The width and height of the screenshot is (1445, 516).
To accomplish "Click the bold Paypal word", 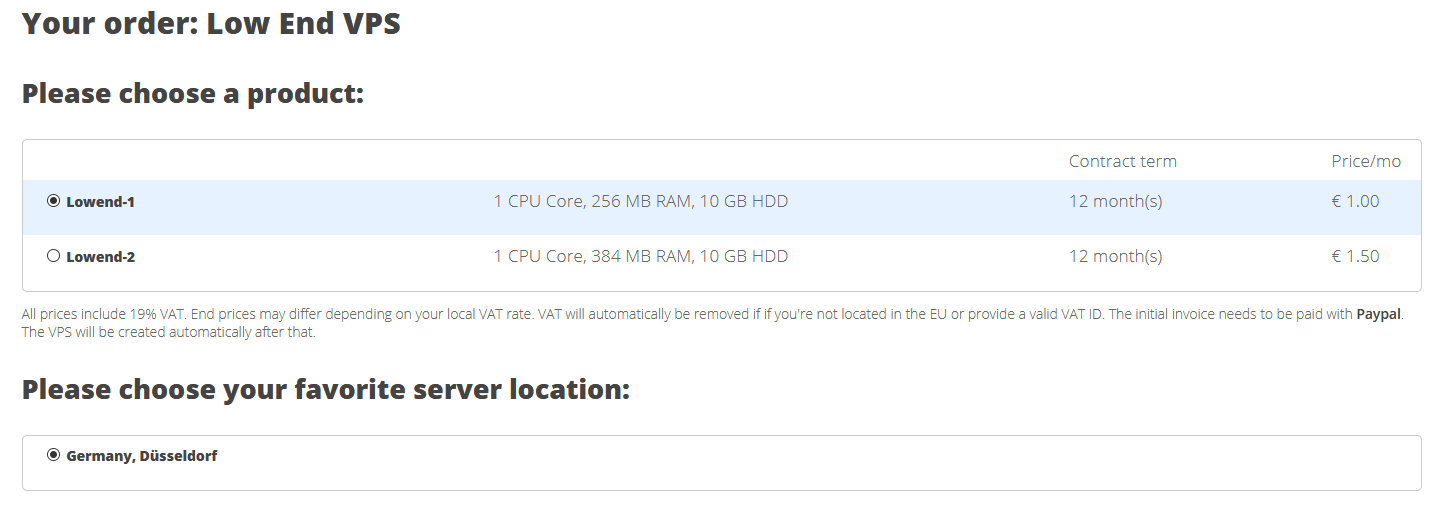I will [1379, 314].
